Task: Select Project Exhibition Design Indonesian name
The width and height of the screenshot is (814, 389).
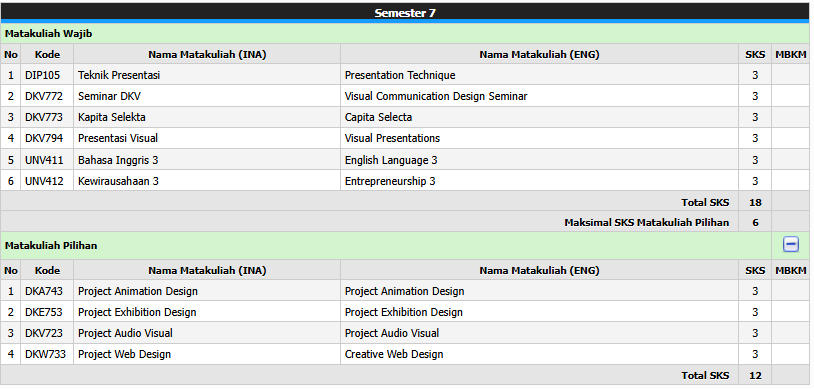Action: point(137,312)
